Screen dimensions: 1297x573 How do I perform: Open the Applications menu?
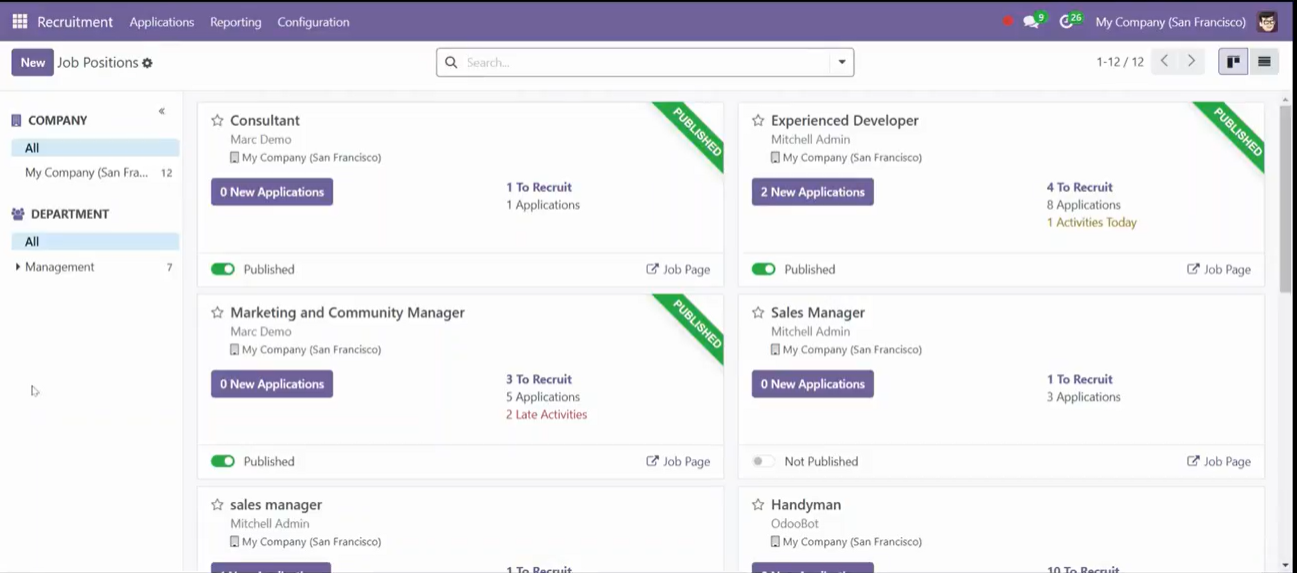pyautogui.click(x=162, y=21)
